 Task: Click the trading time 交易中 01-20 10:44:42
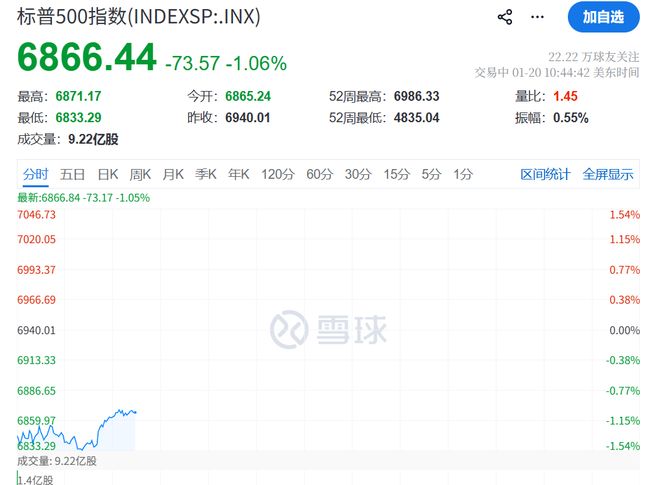[x=556, y=72]
